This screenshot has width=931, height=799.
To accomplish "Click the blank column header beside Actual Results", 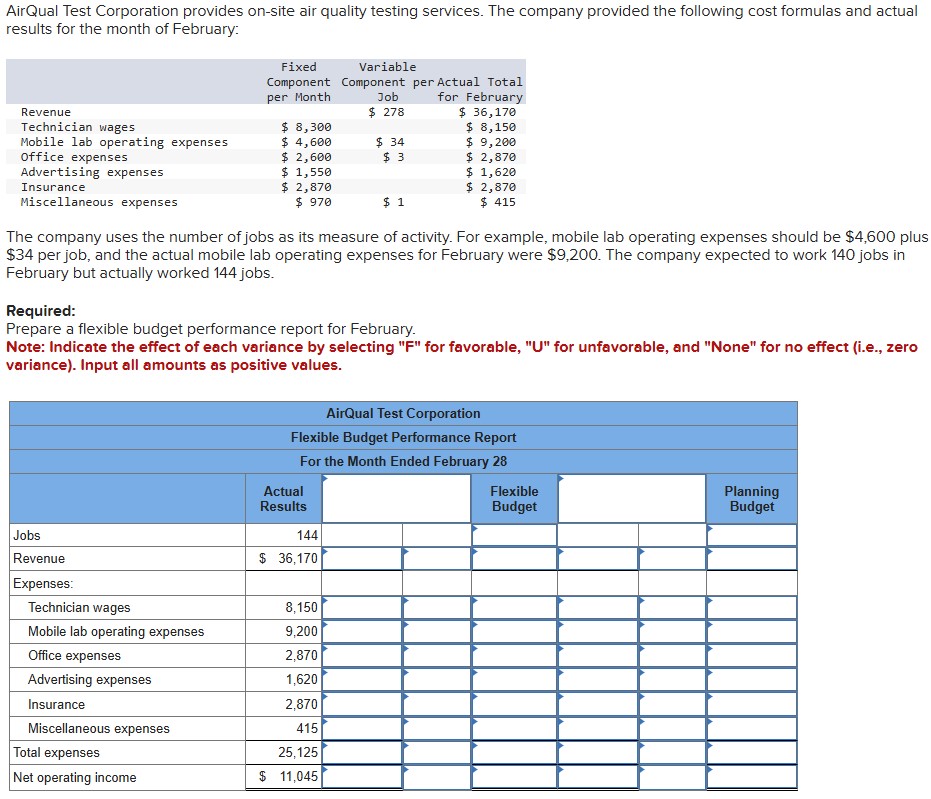I will (x=394, y=498).
